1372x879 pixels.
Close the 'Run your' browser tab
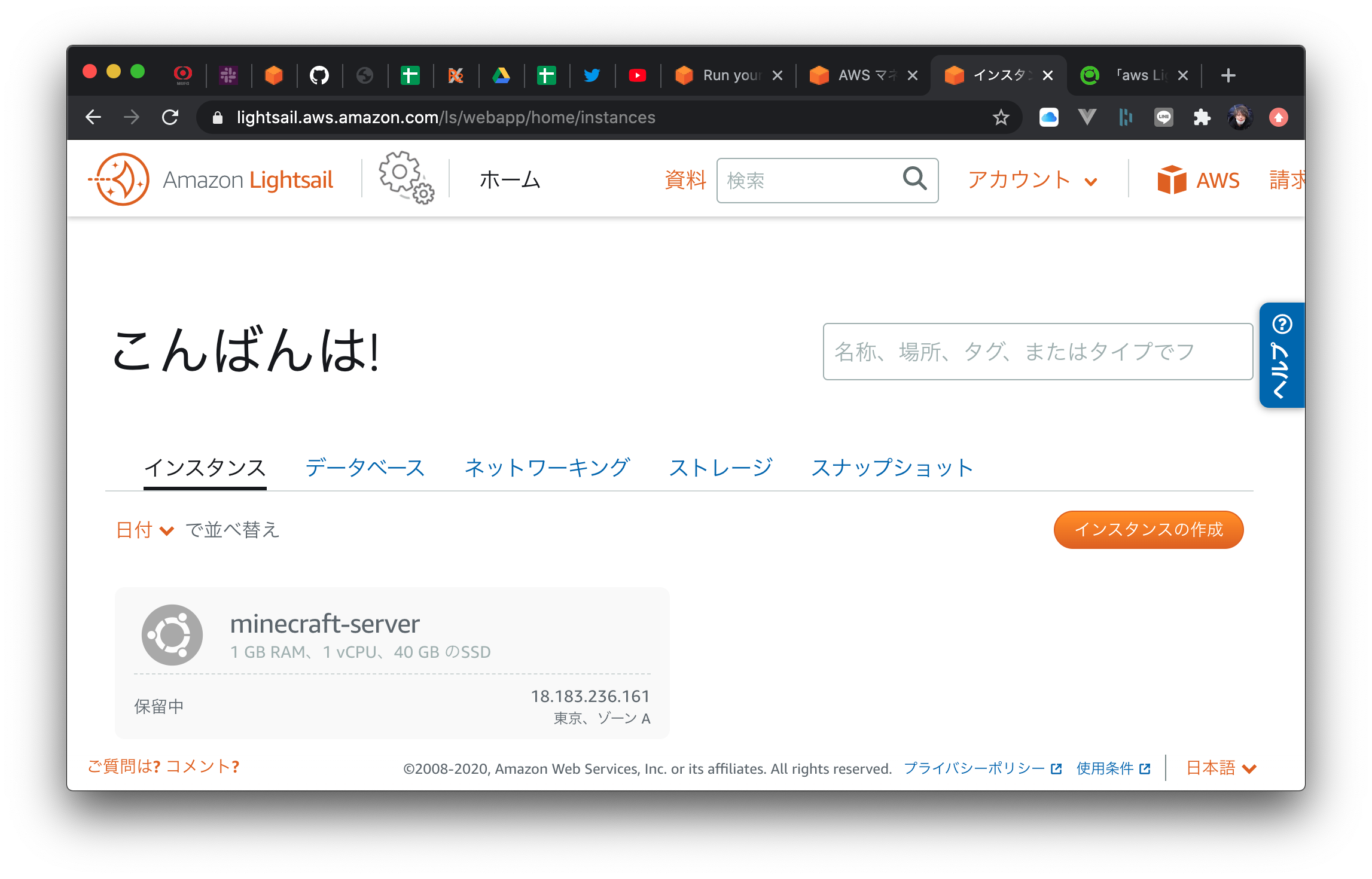778,75
